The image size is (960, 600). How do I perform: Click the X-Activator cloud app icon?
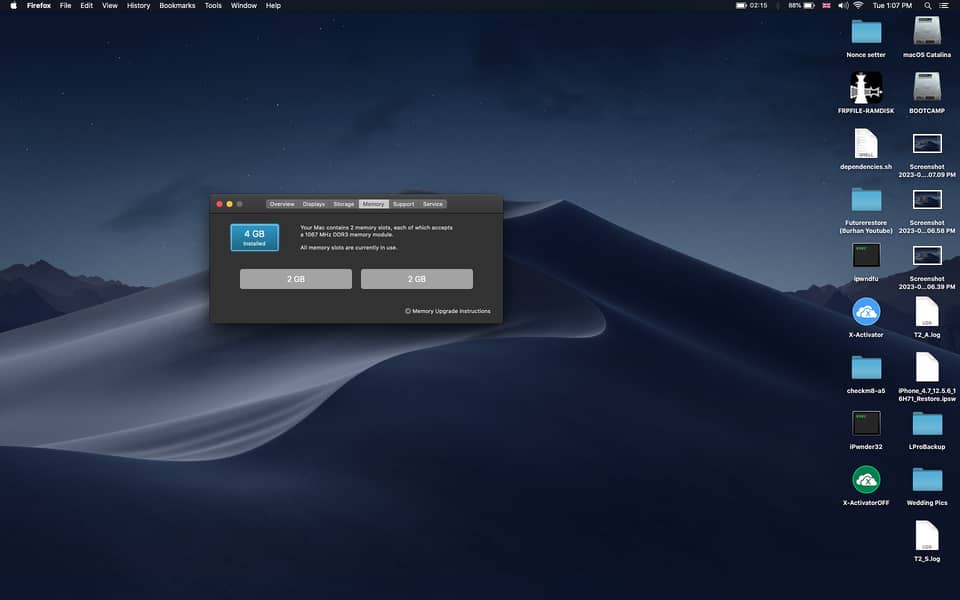[x=866, y=311]
